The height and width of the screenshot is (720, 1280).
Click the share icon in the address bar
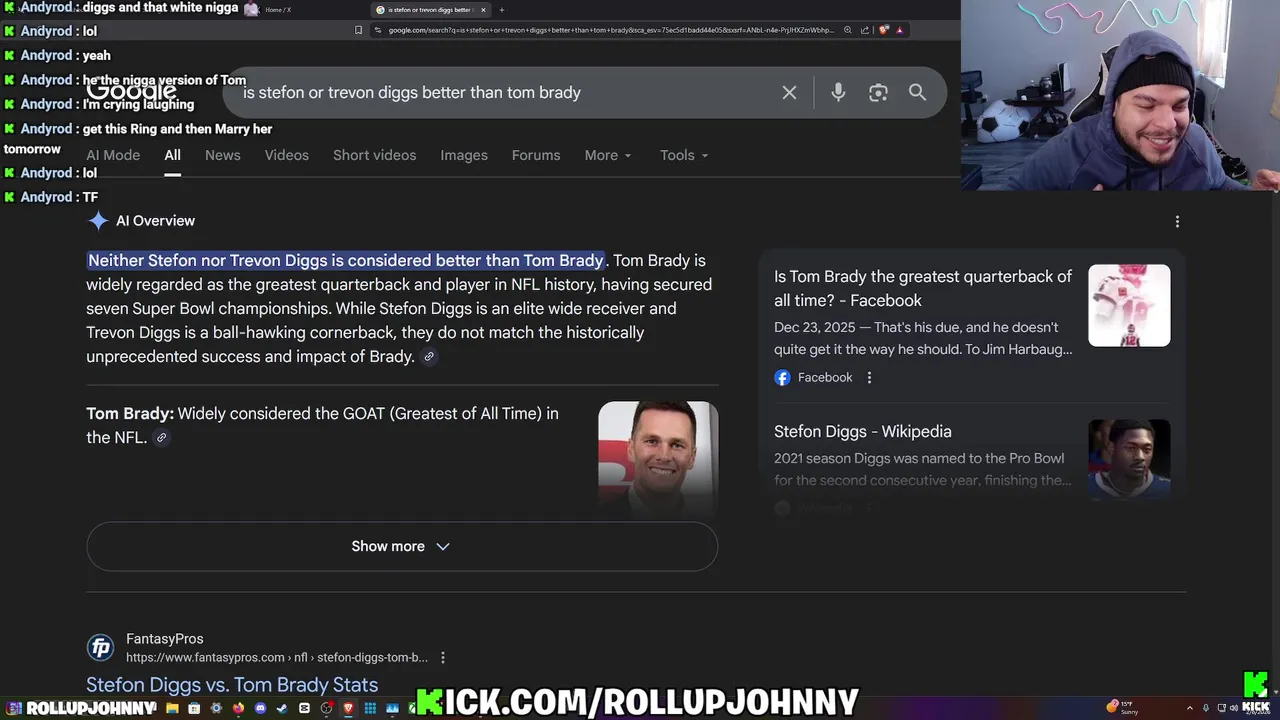[x=865, y=30]
